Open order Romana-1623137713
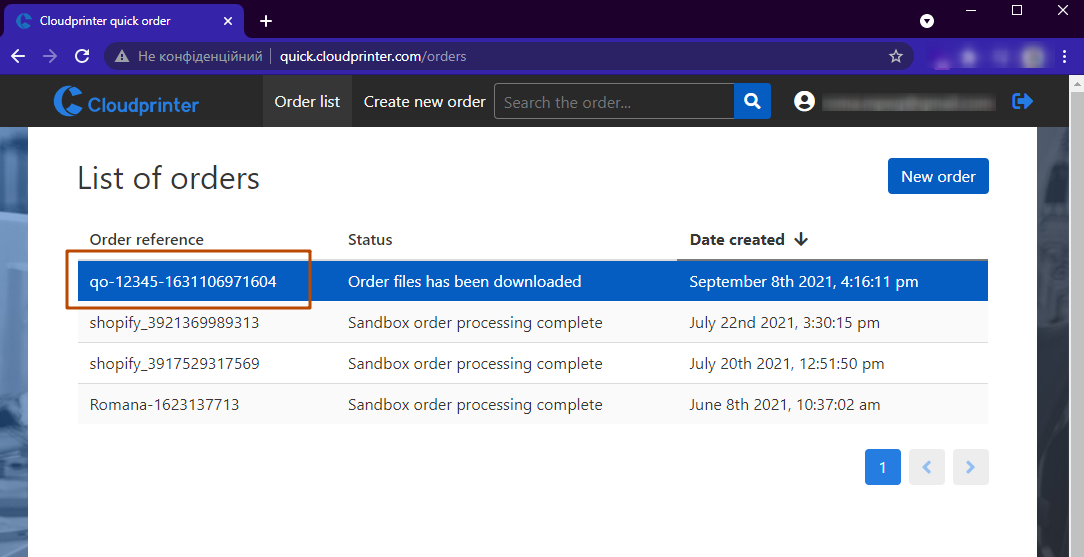Screen dimensions: 1084x557 (164, 404)
